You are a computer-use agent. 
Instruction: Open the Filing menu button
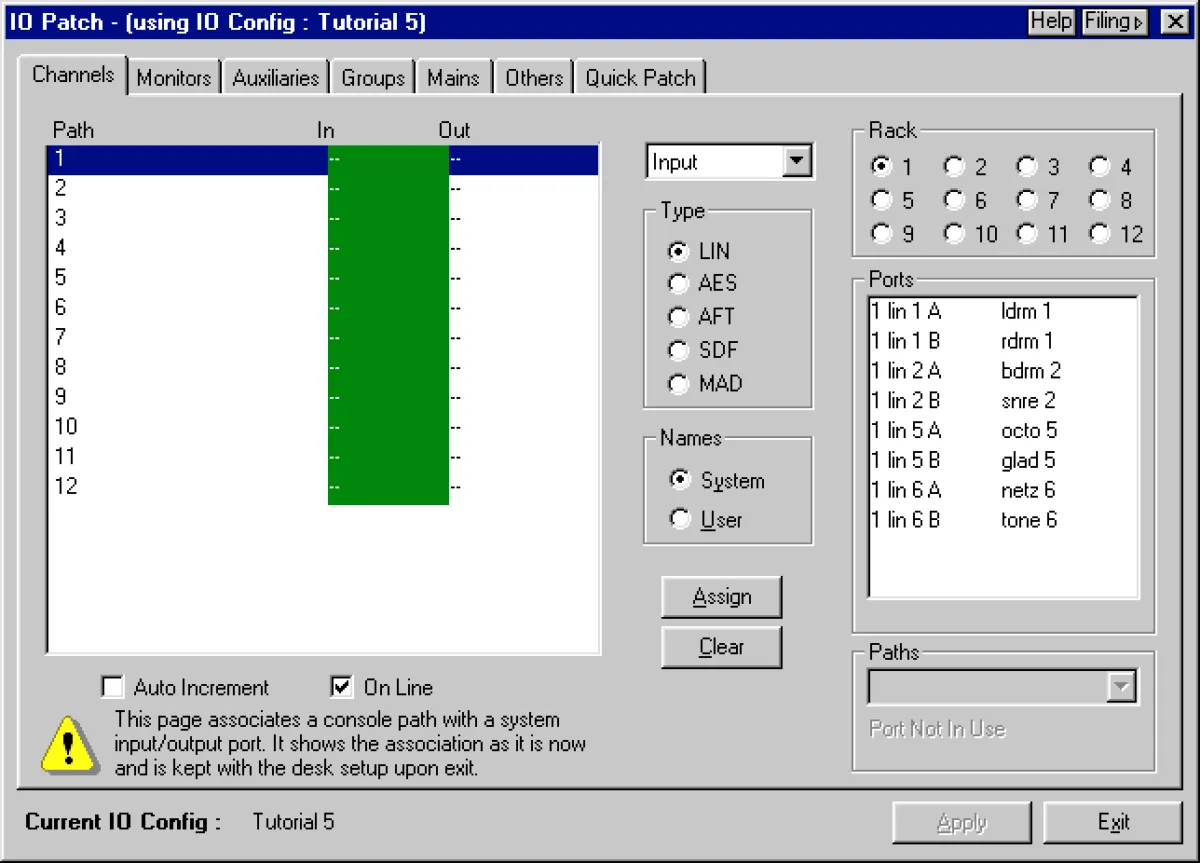tap(1114, 21)
